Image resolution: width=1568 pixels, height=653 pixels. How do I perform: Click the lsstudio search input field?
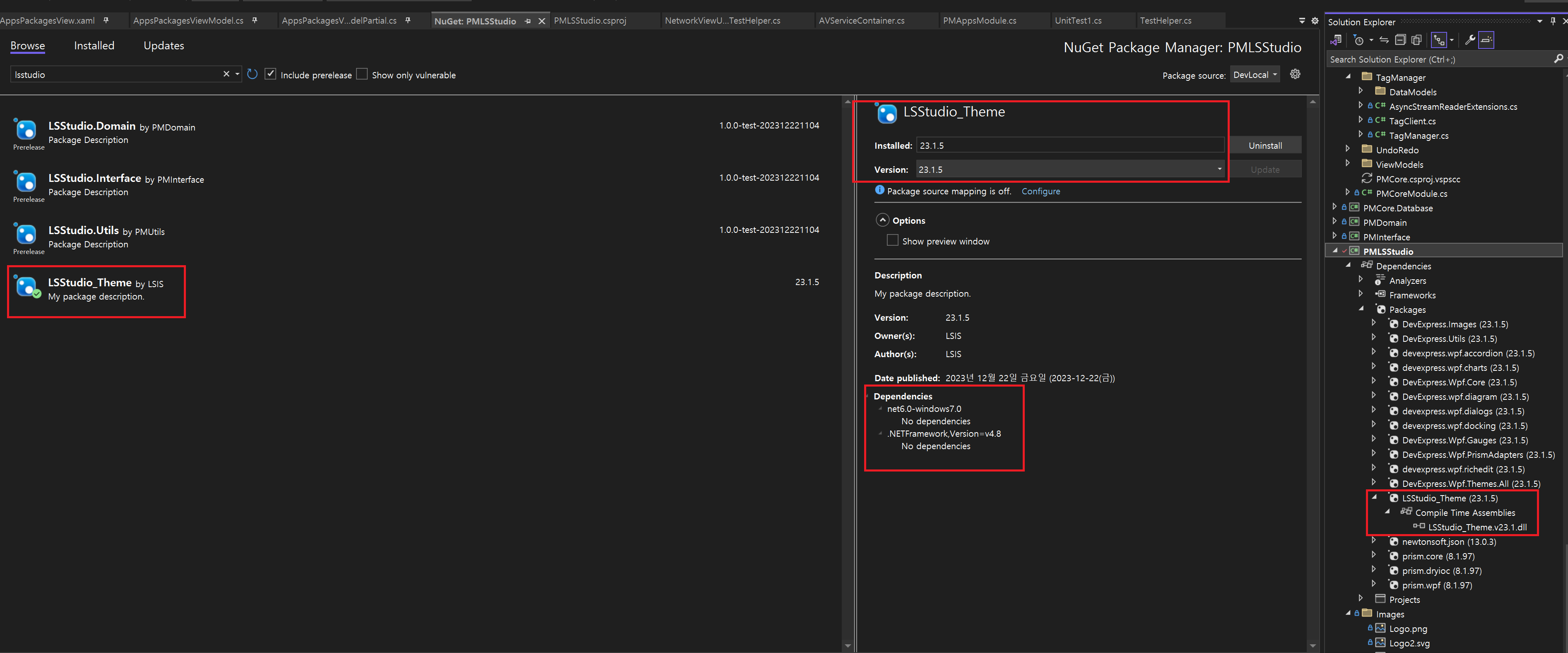click(x=116, y=74)
